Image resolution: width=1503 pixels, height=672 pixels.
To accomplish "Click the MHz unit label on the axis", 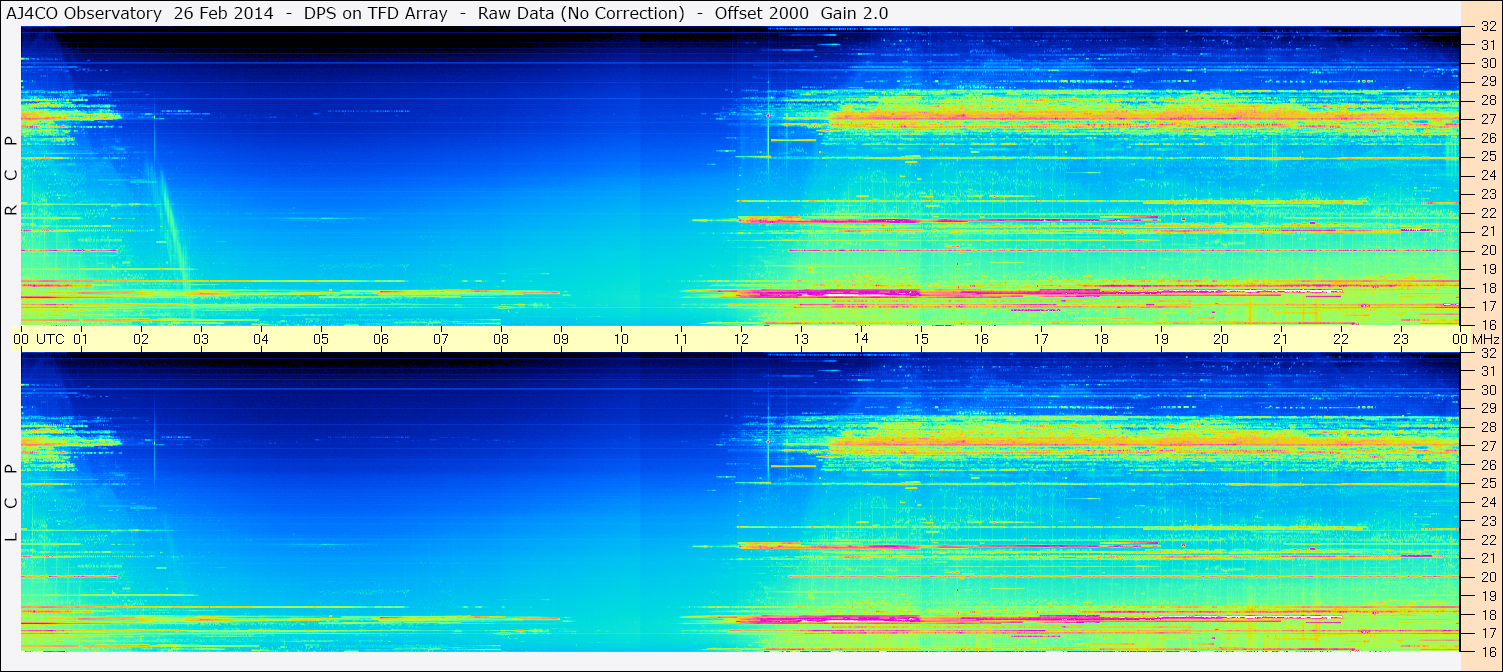I will [1485, 339].
